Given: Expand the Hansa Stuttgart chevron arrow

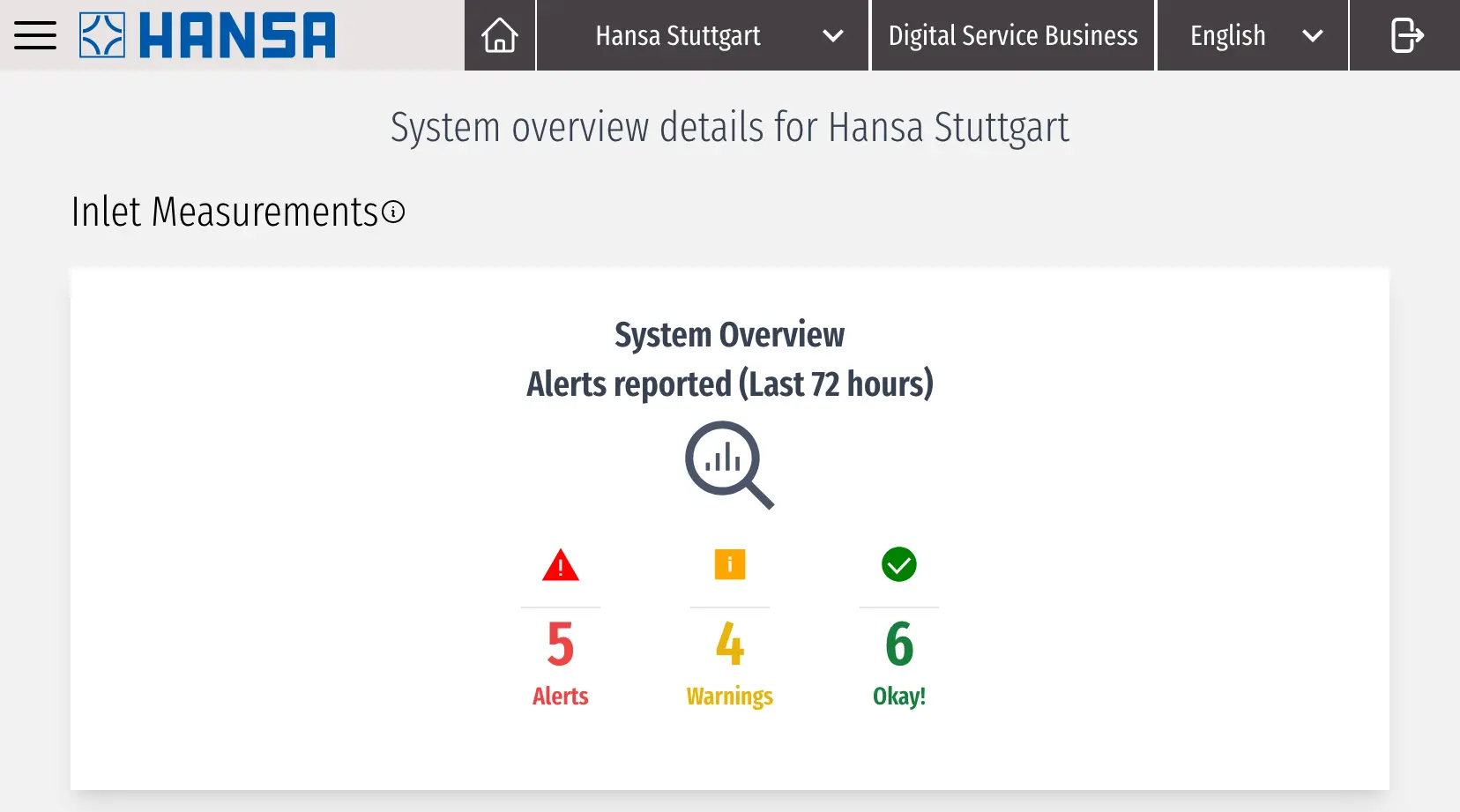Looking at the screenshot, I should [832, 36].
